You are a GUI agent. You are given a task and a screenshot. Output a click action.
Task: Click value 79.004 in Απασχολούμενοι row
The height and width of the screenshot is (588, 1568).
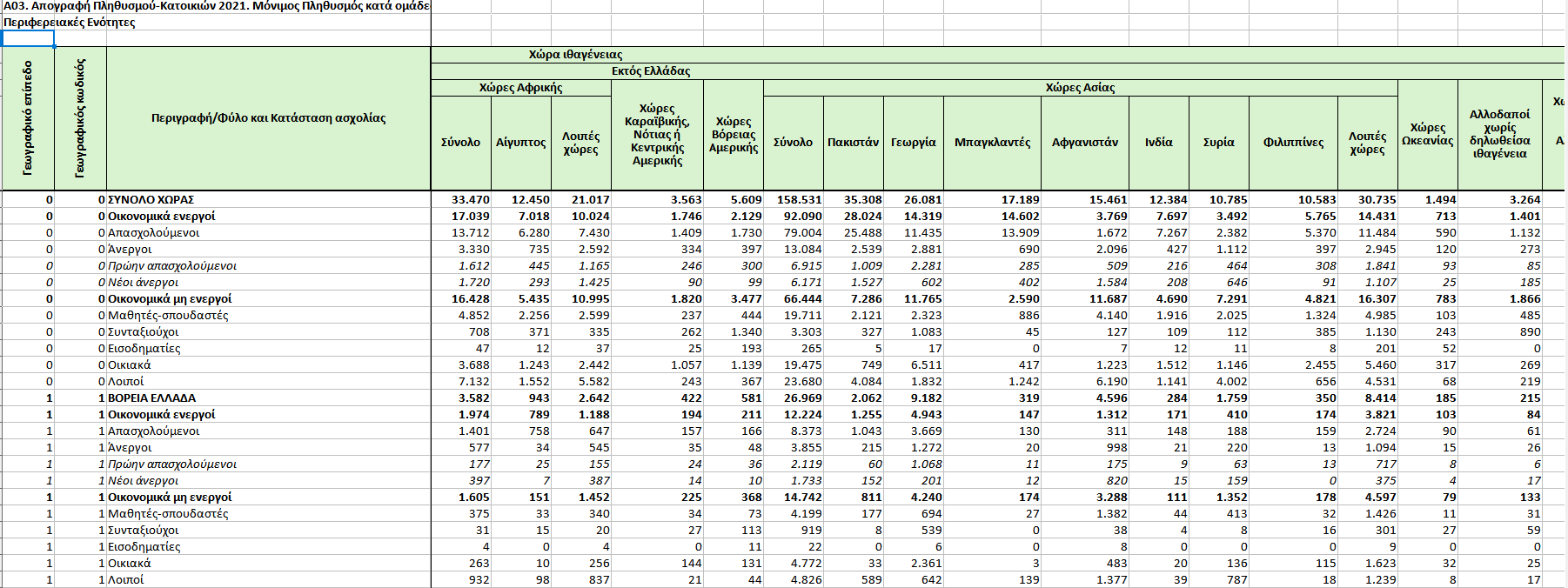pyautogui.click(x=803, y=233)
